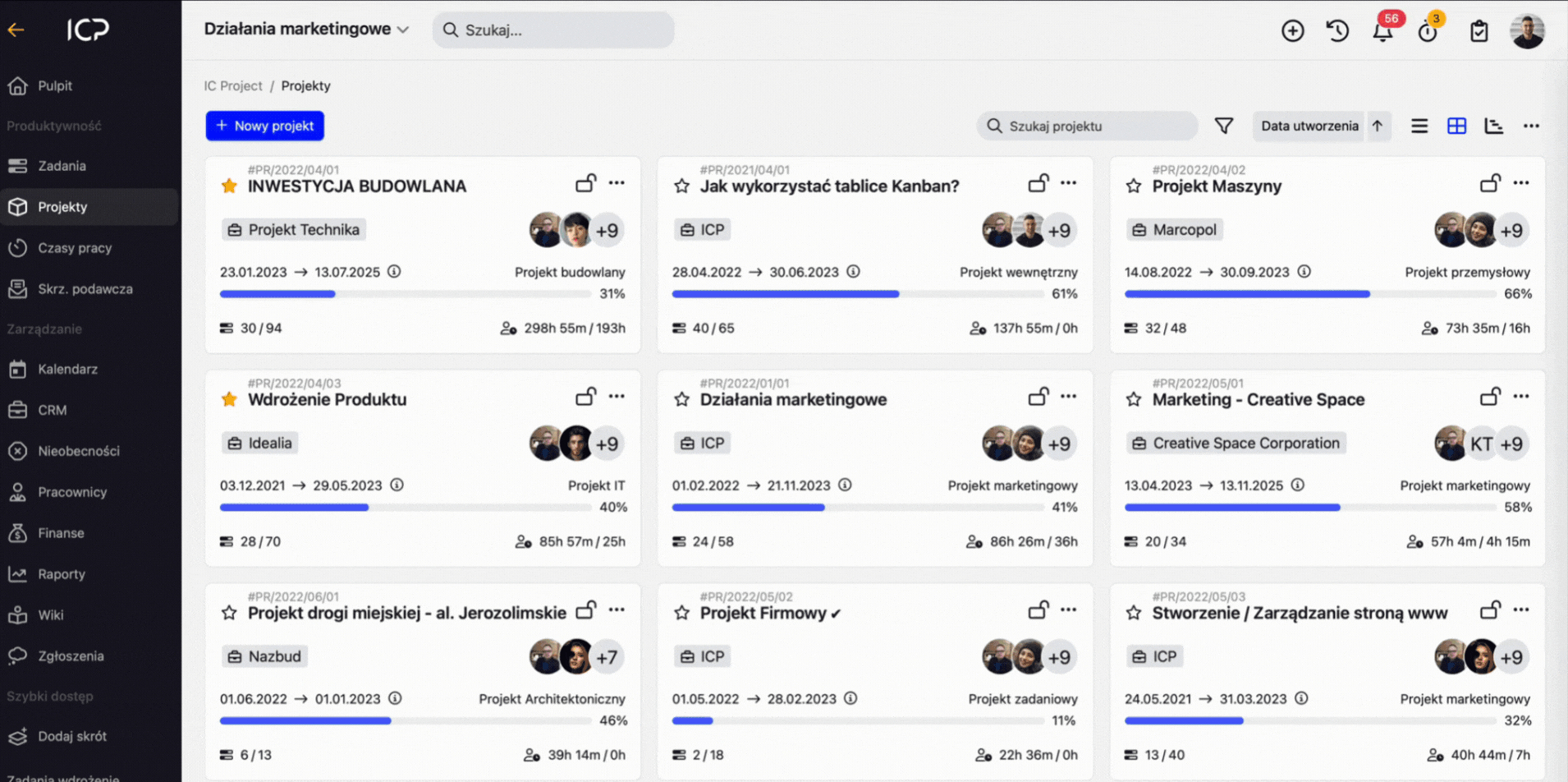
Task: Open the project filter funnel icon
Action: tap(1223, 126)
